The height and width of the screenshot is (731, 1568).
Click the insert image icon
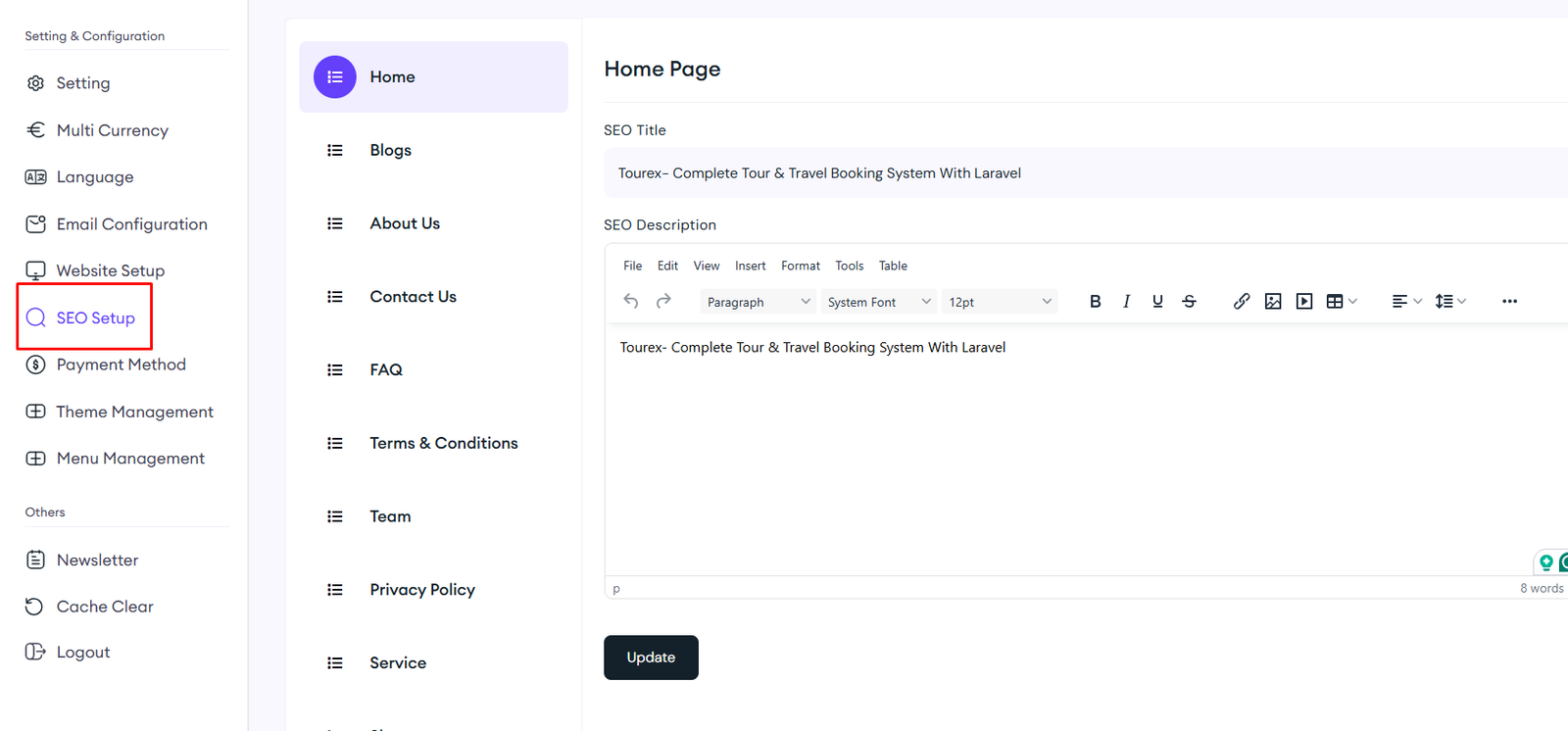click(1273, 302)
